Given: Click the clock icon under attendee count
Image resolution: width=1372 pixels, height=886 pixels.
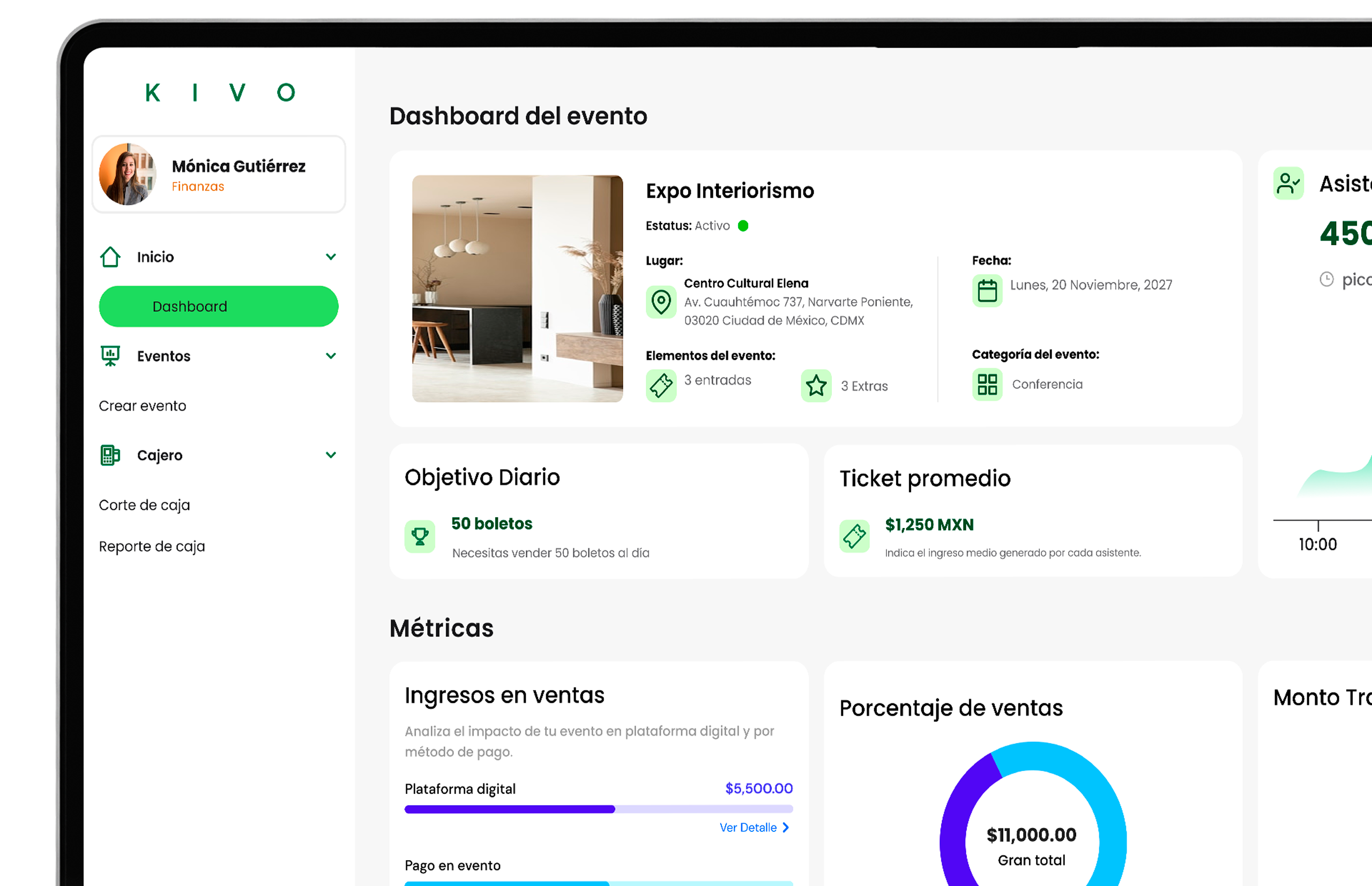Looking at the screenshot, I should [x=1326, y=280].
